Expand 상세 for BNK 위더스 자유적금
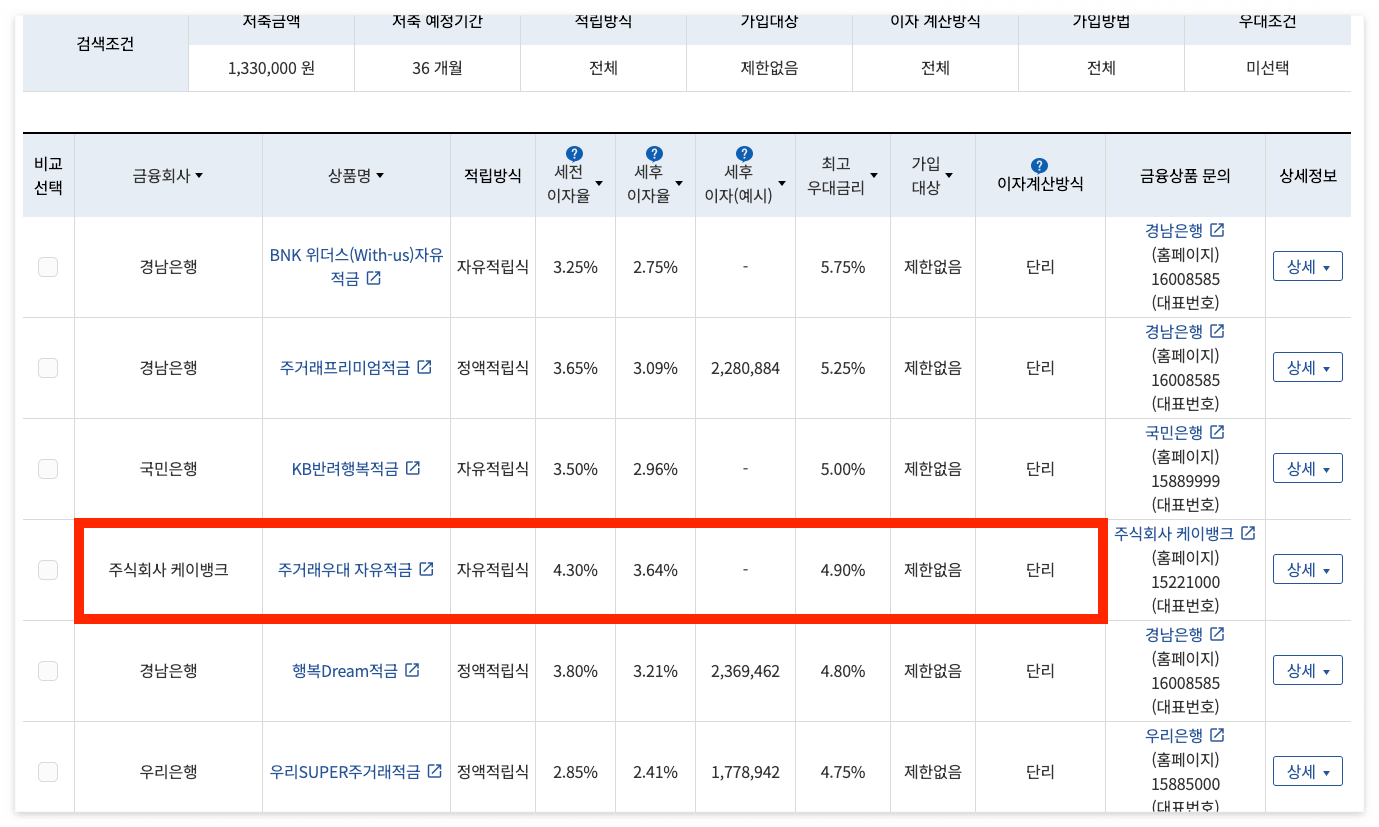This screenshot has height=827, width=1379. [x=1307, y=267]
